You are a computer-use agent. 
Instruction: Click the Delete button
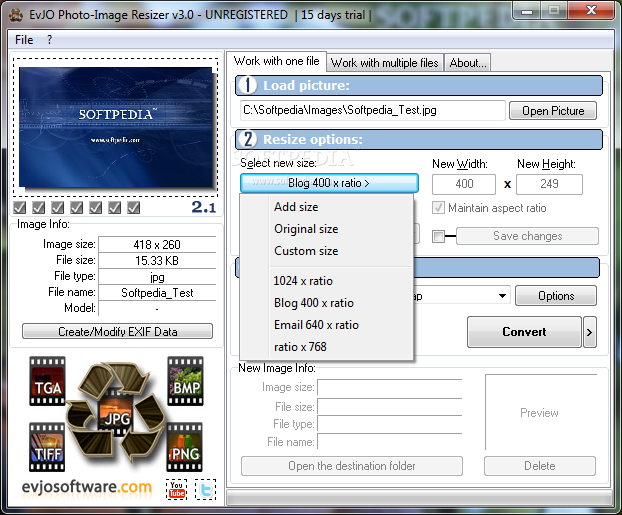pos(540,466)
